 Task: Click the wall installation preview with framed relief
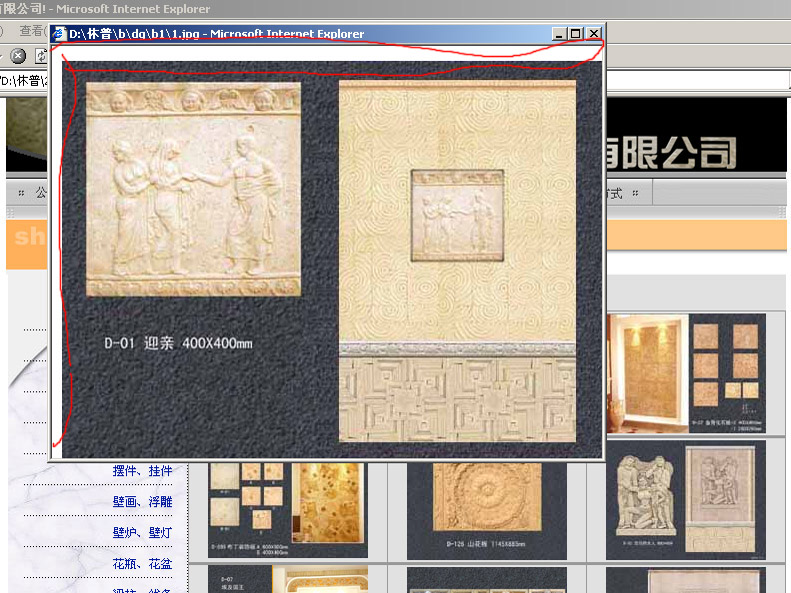(x=458, y=262)
